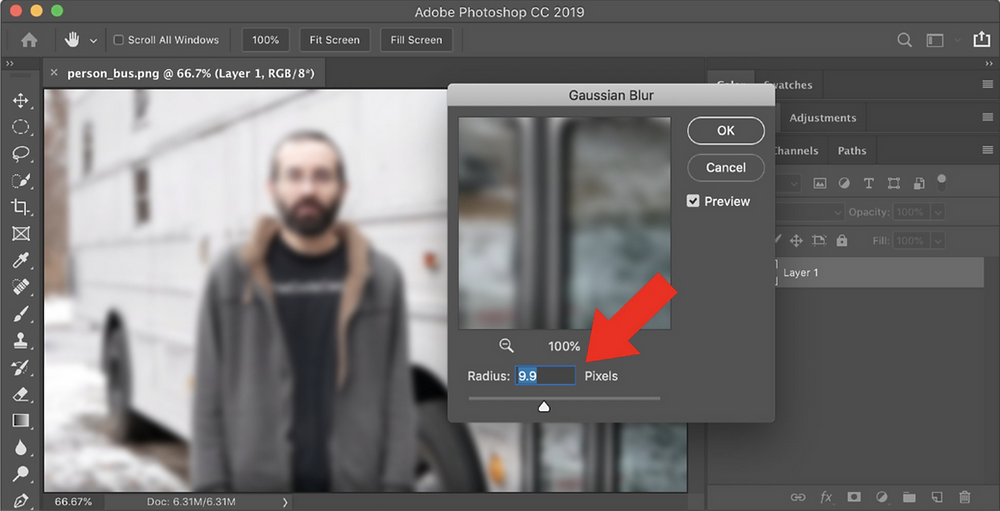1000x511 pixels.
Task: Click the Radius slider handle
Action: [544, 406]
